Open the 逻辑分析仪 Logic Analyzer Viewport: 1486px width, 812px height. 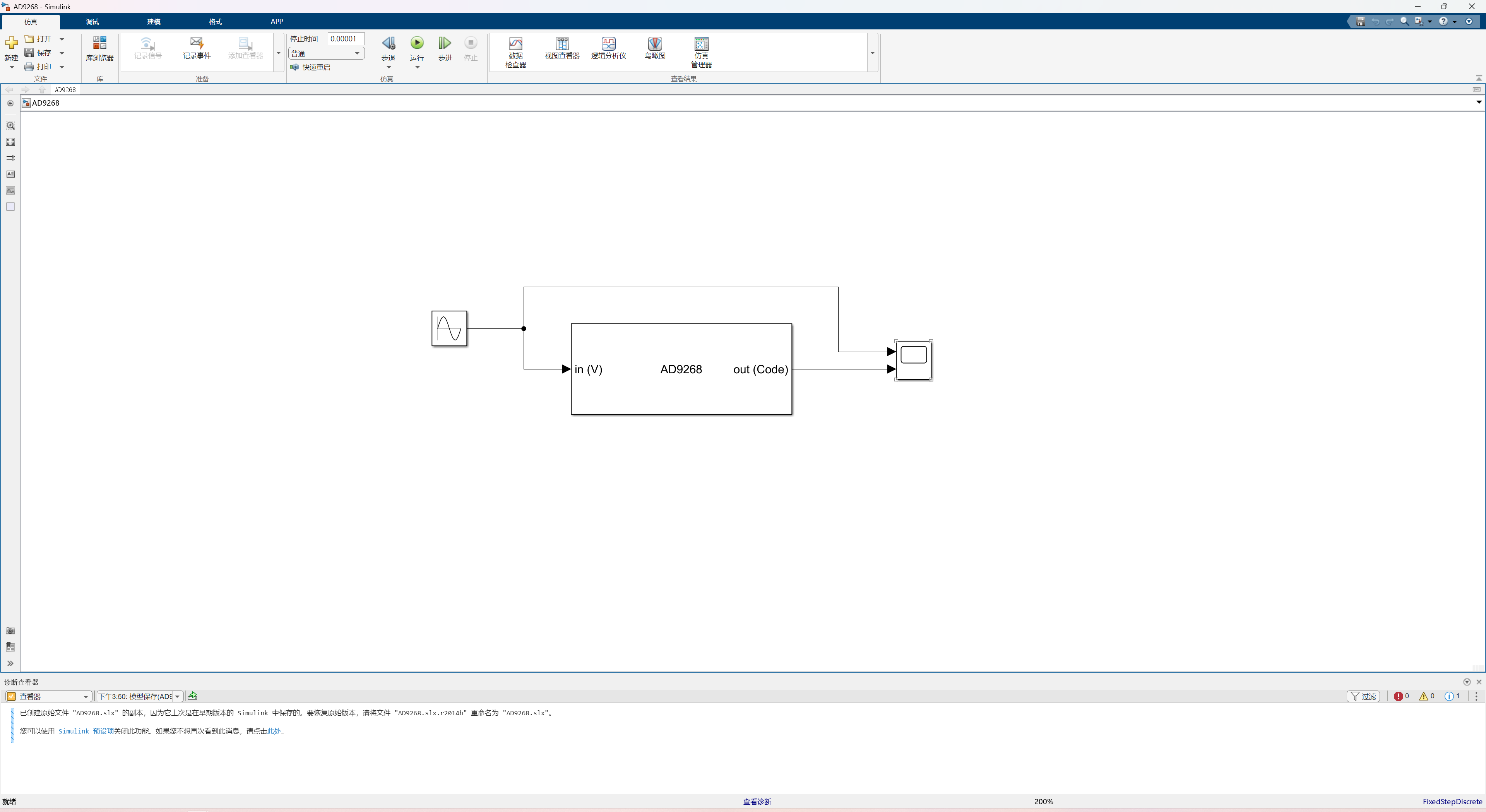[608, 48]
